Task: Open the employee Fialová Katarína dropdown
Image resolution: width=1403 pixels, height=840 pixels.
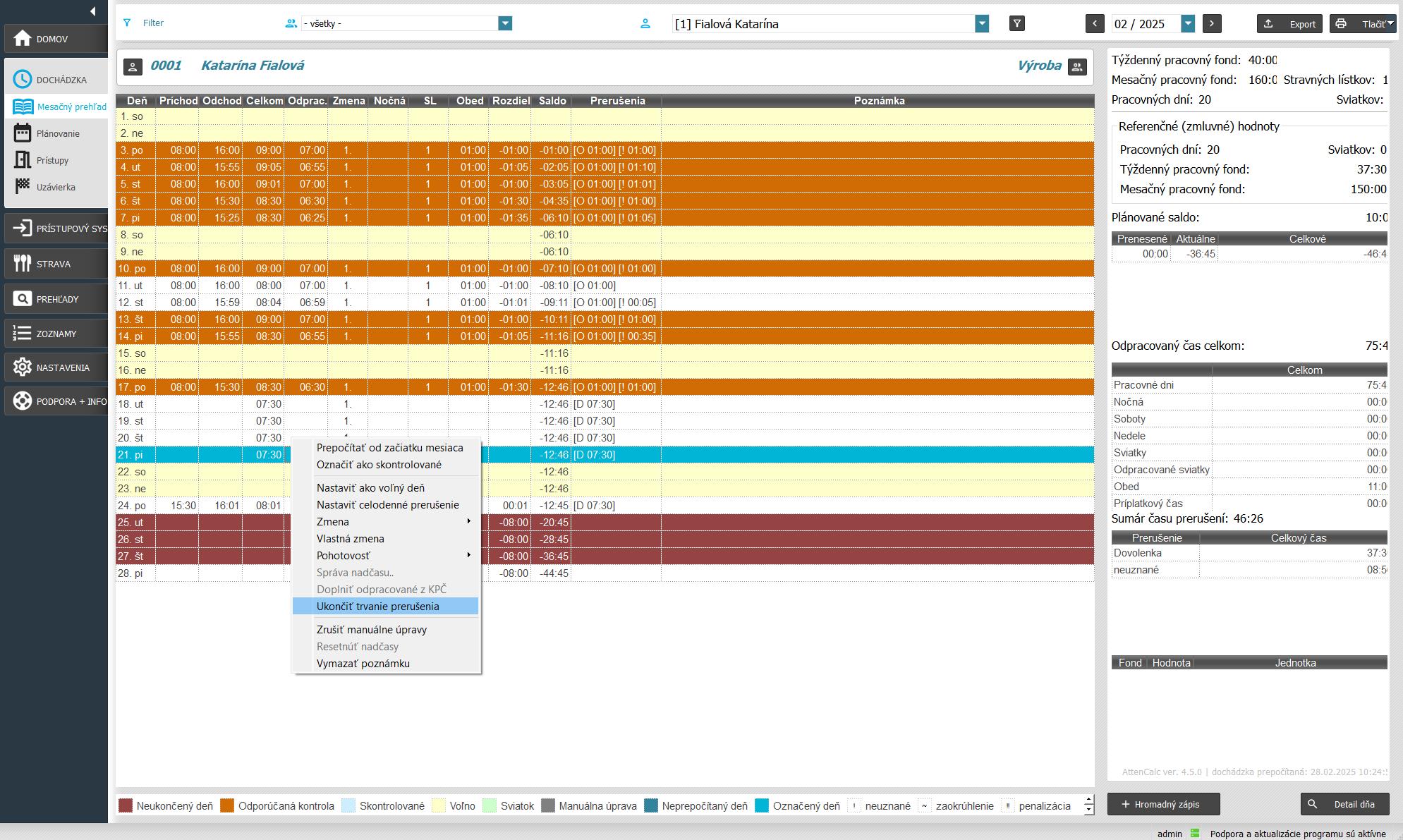Action: tap(981, 23)
